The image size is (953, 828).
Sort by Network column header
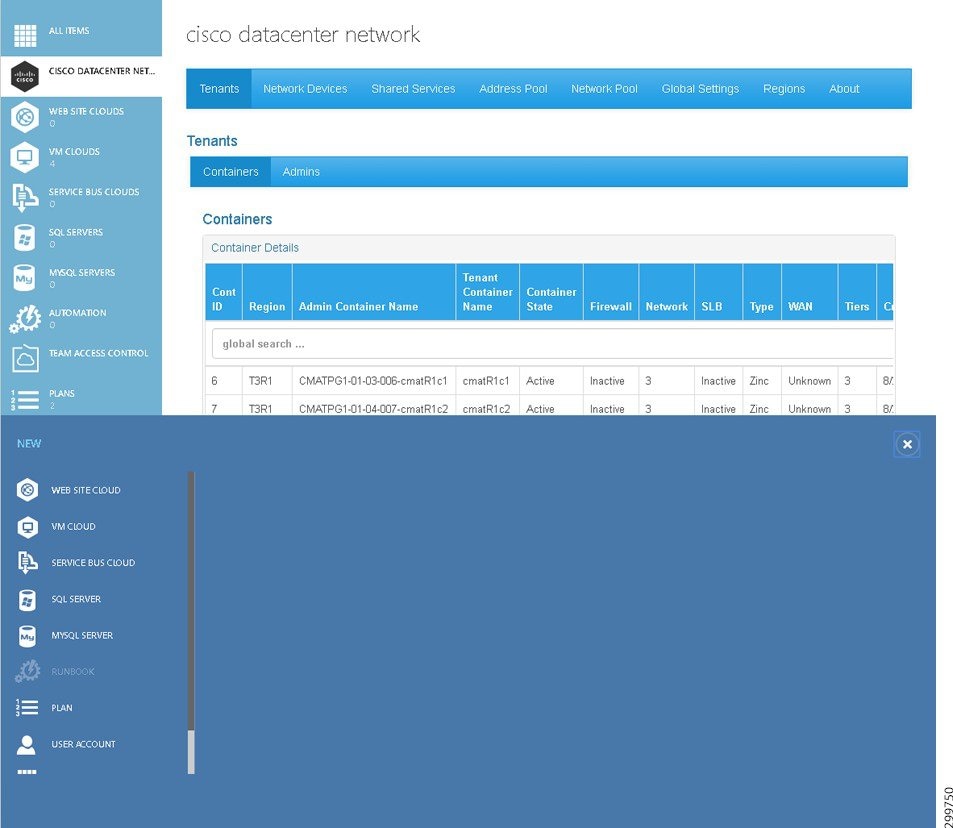point(667,292)
